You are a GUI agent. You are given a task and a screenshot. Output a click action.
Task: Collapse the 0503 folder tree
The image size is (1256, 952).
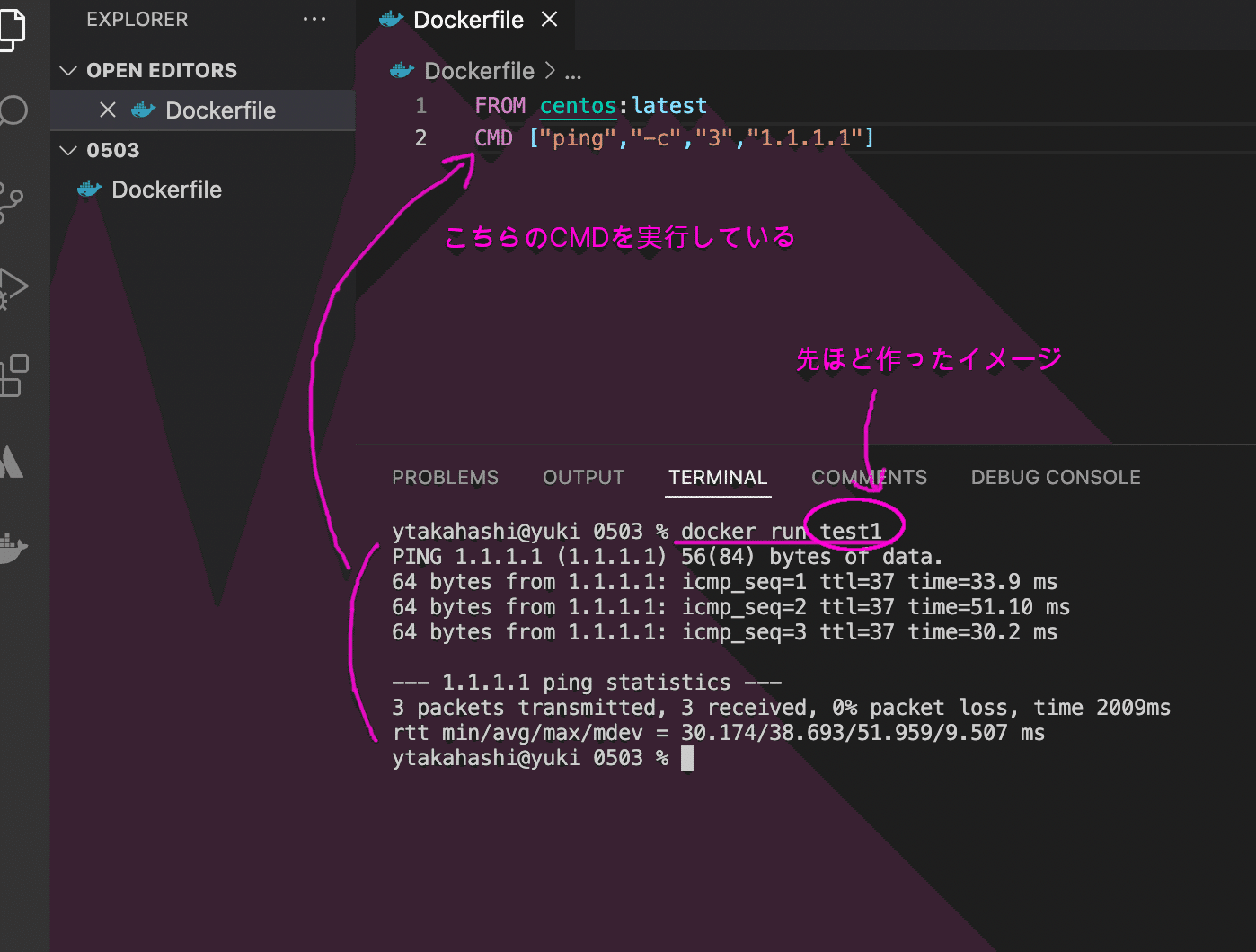tap(68, 150)
